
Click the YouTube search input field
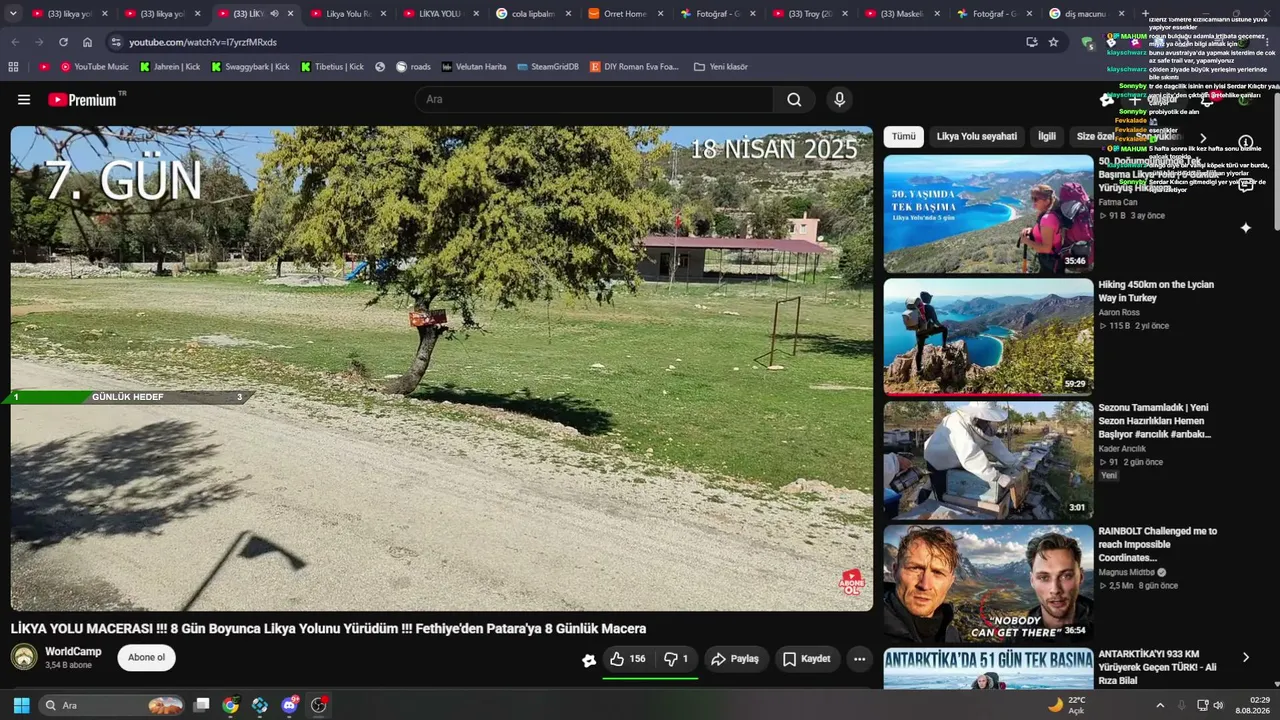(x=594, y=99)
